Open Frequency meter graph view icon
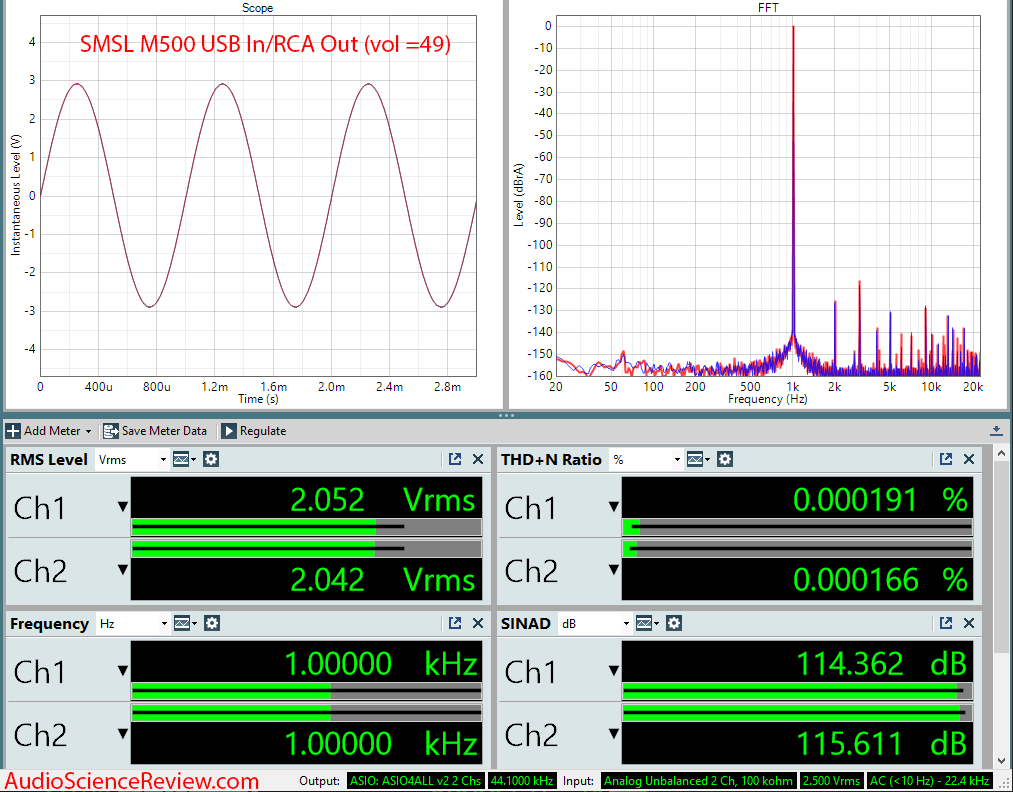This screenshot has width=1013, height=792. click(x=185, y=623)
